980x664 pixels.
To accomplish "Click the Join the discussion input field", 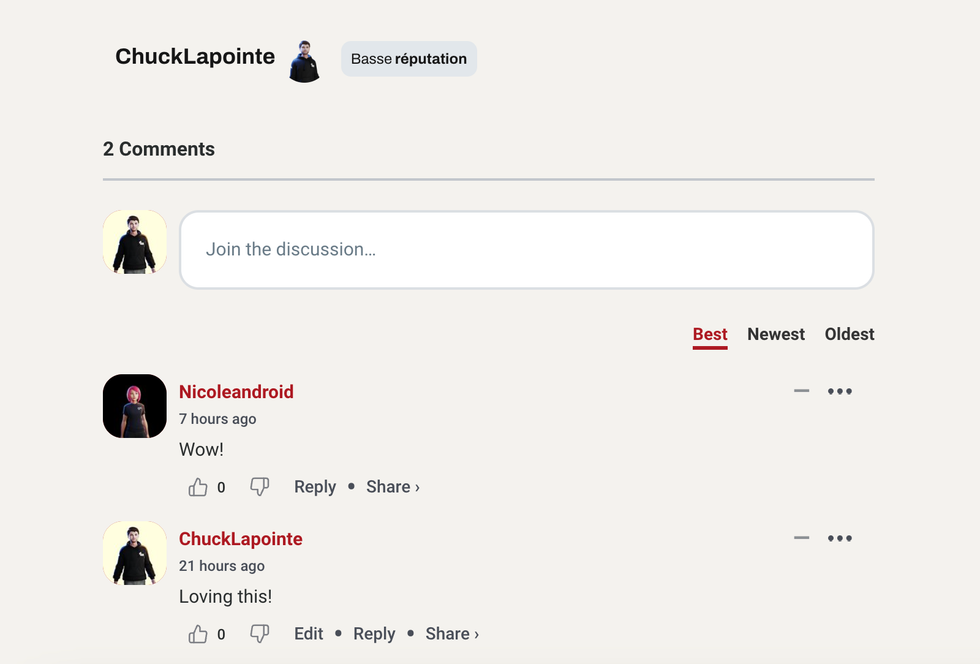I will (x=526, y=249).
